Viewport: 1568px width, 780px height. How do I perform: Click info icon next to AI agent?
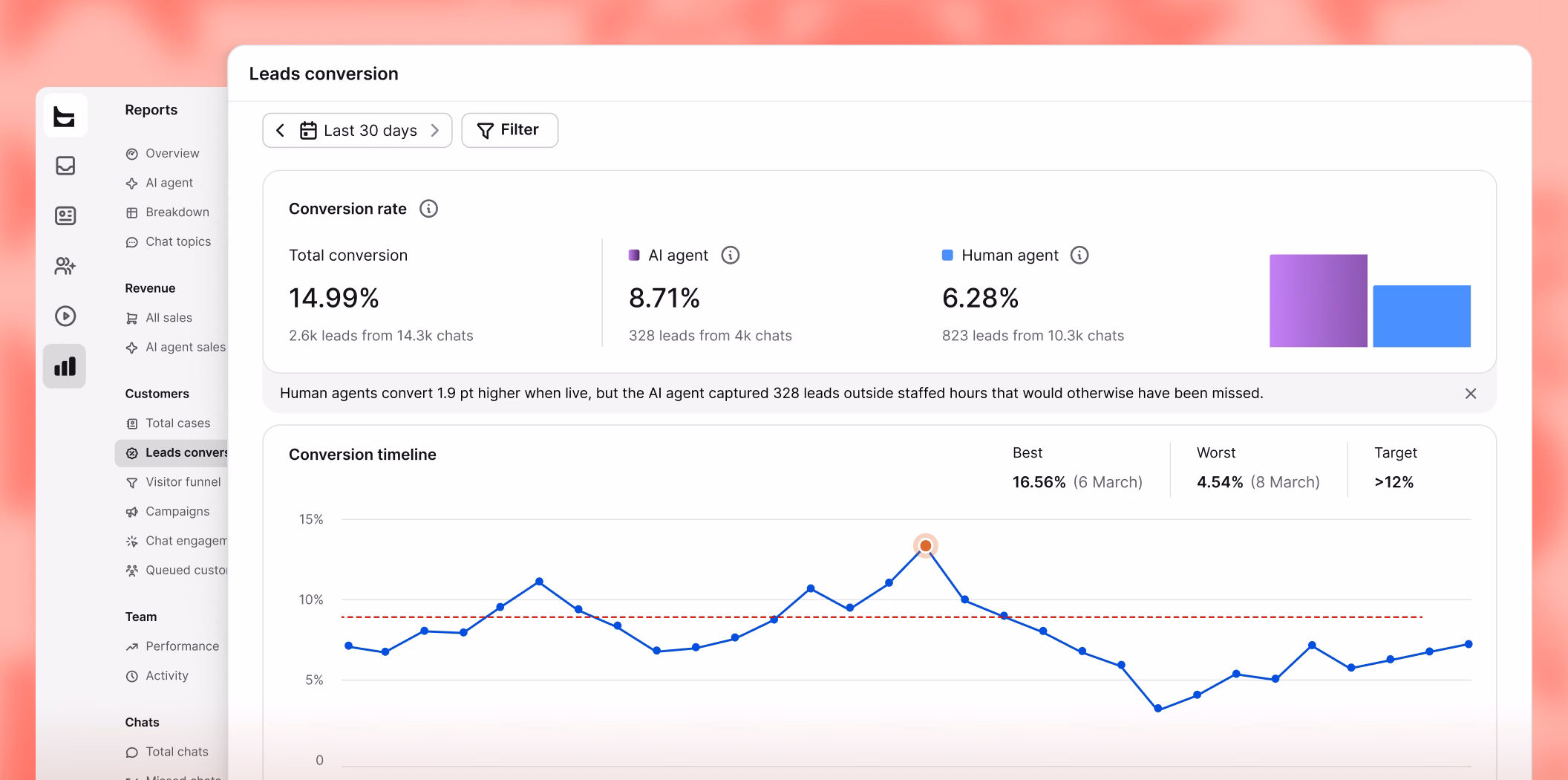(x=731, y=256)
